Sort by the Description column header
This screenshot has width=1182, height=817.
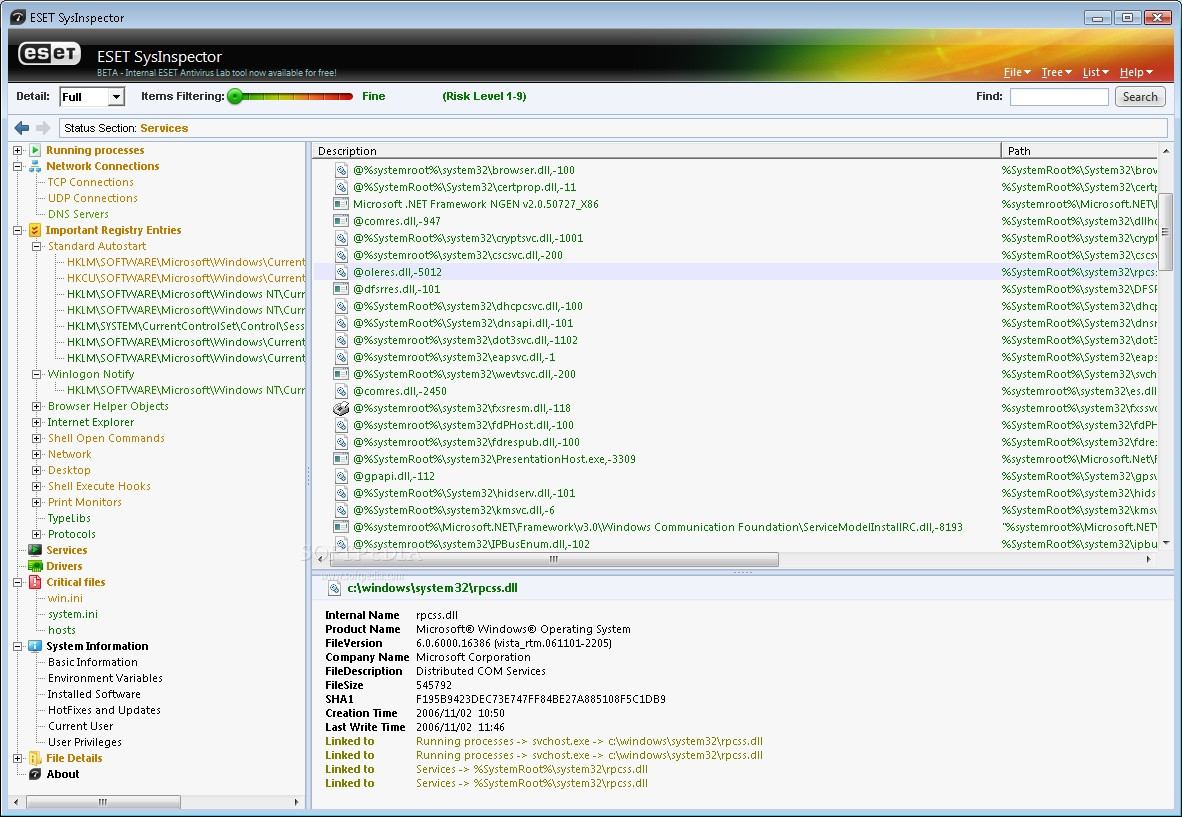pyautogui.click(x=656, y=151)
